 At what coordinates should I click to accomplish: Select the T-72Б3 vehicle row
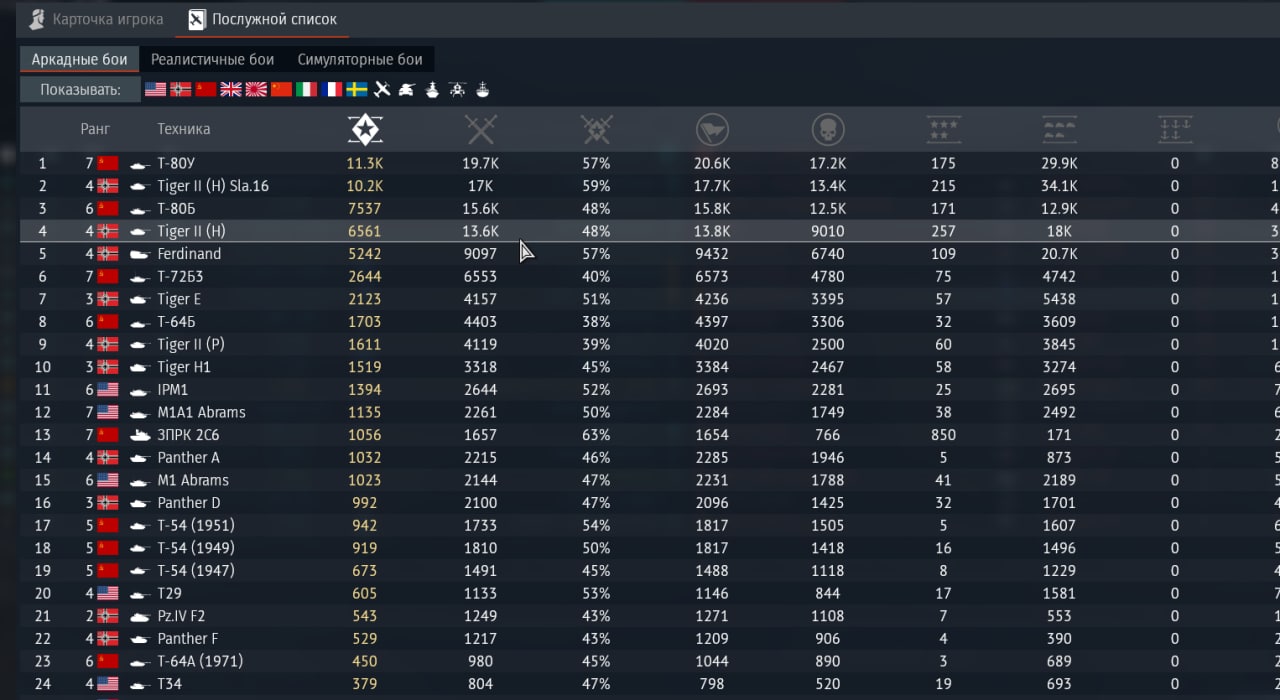pyautogui.click(x=650, y=276)
